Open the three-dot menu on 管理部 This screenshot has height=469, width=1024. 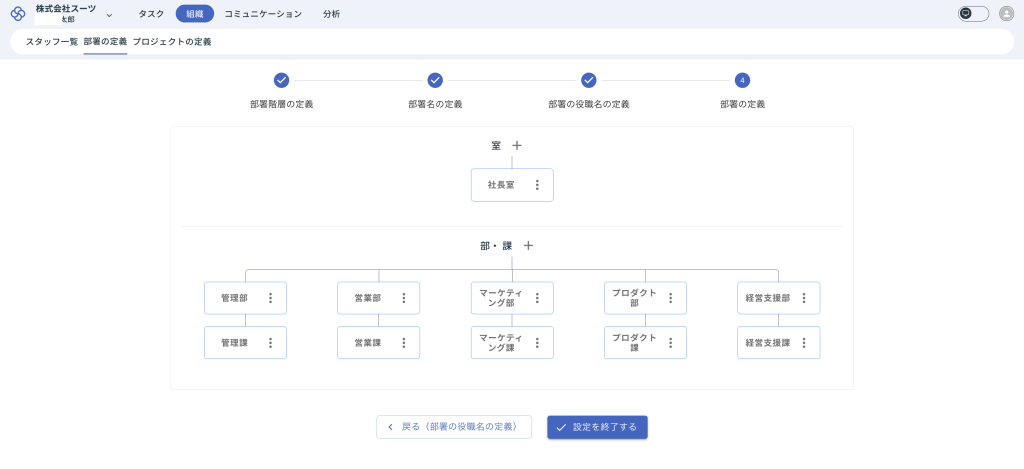(x=270, y=298)
